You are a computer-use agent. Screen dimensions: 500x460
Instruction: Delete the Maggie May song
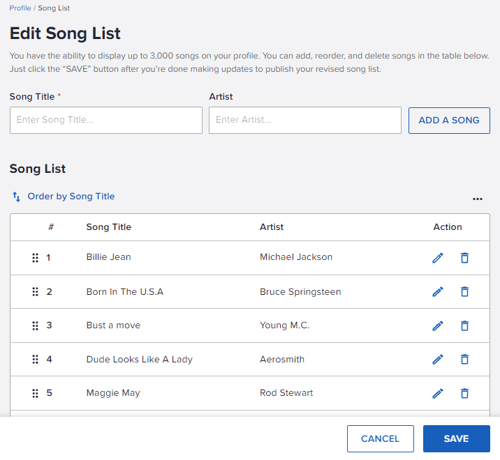point(464,393)
